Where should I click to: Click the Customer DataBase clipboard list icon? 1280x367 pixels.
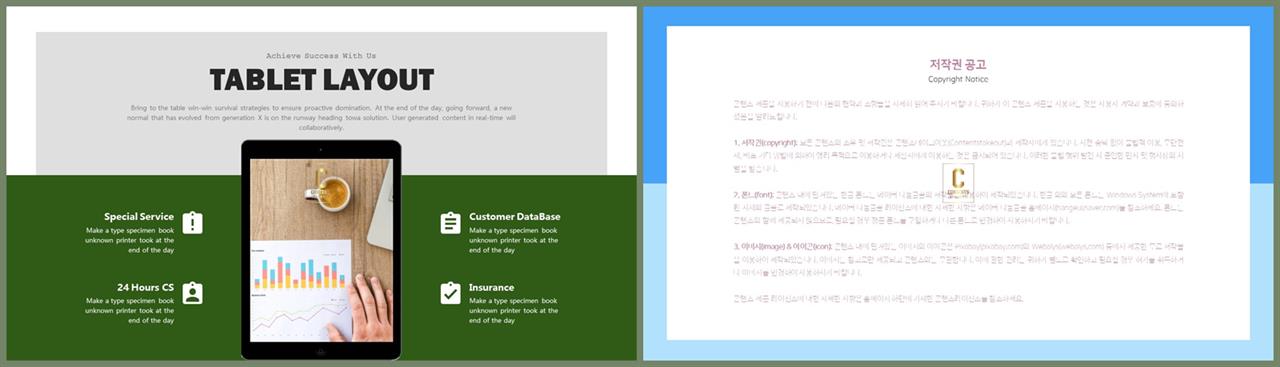tap(450, 222)
